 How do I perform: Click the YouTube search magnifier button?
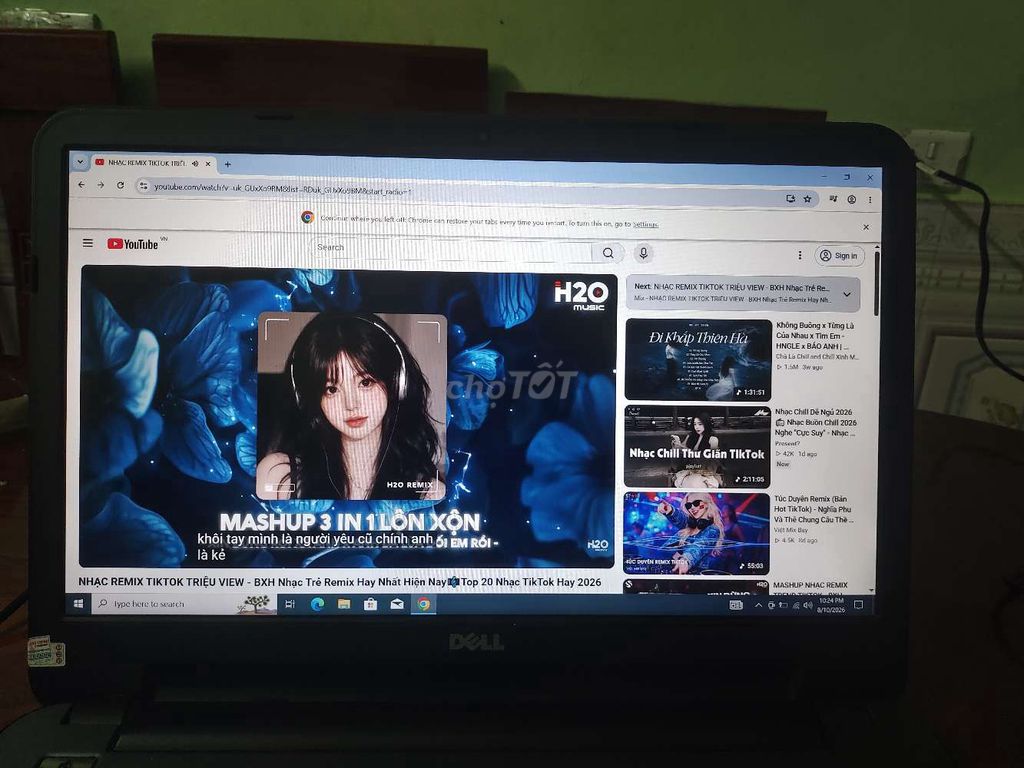tap(608, 253)
